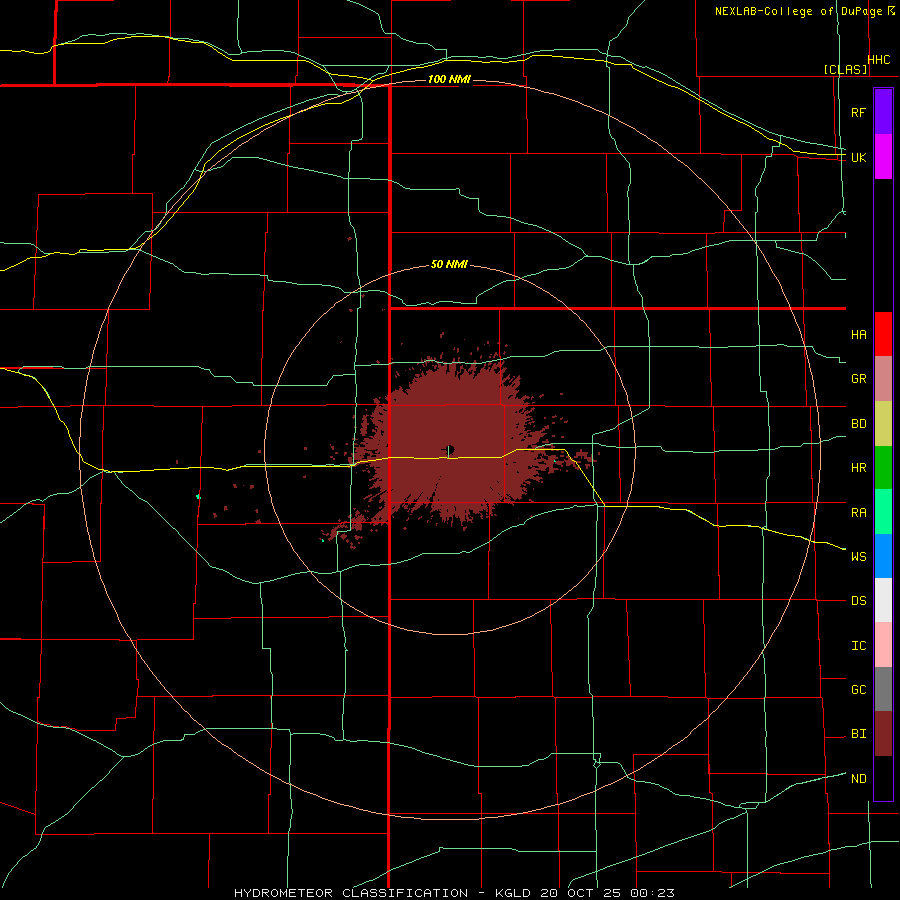Viewport: 900px width, 900px height.
Task: Click the "BI" legend label
Action: (x=859, y=734)
